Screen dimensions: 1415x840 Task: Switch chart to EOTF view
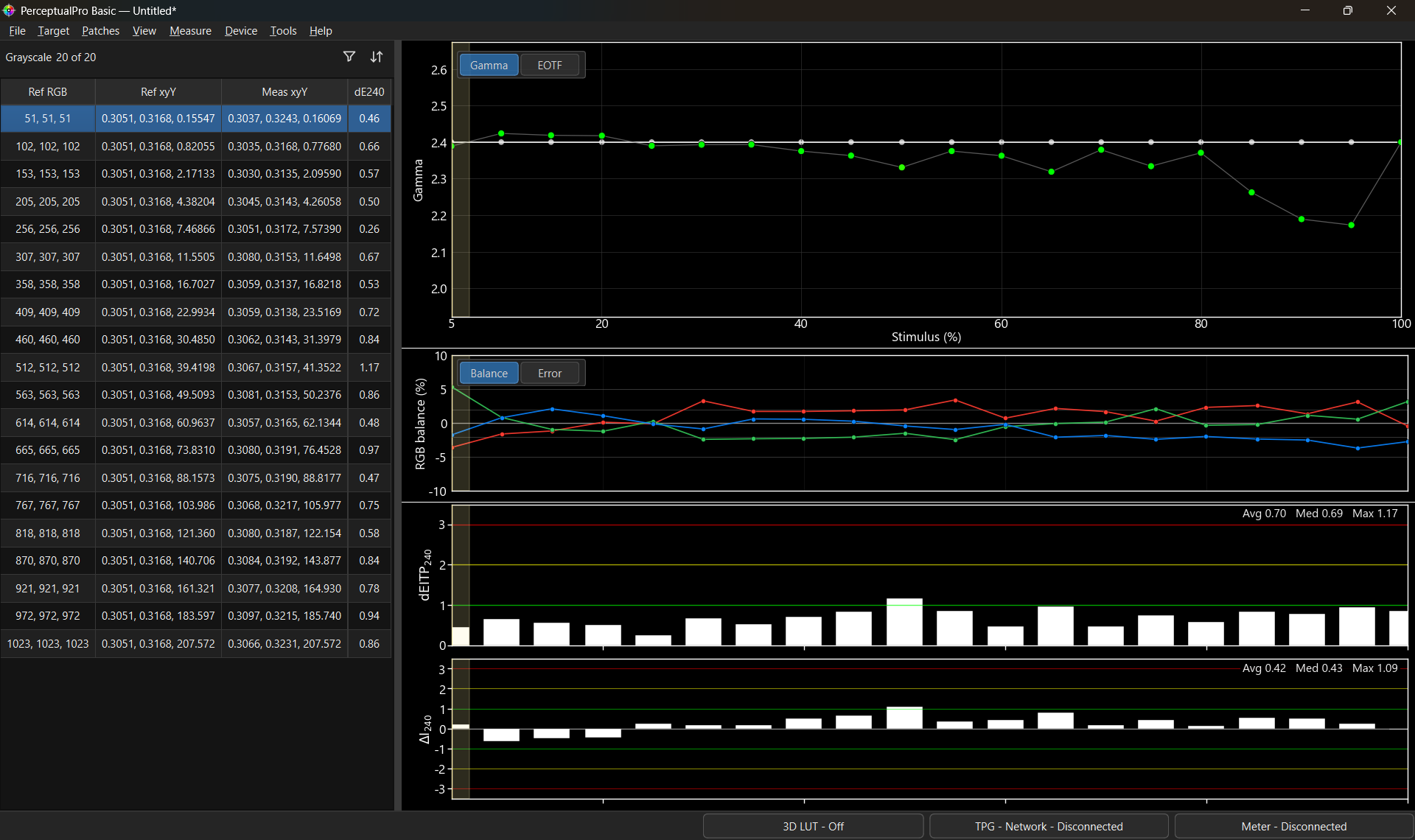click(550, 66)
